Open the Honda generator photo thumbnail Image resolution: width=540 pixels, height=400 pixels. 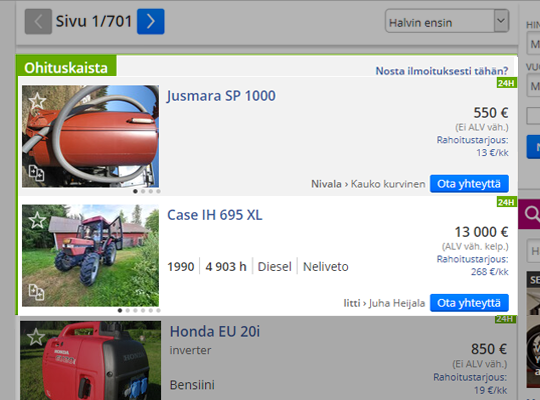coord(90,360)
